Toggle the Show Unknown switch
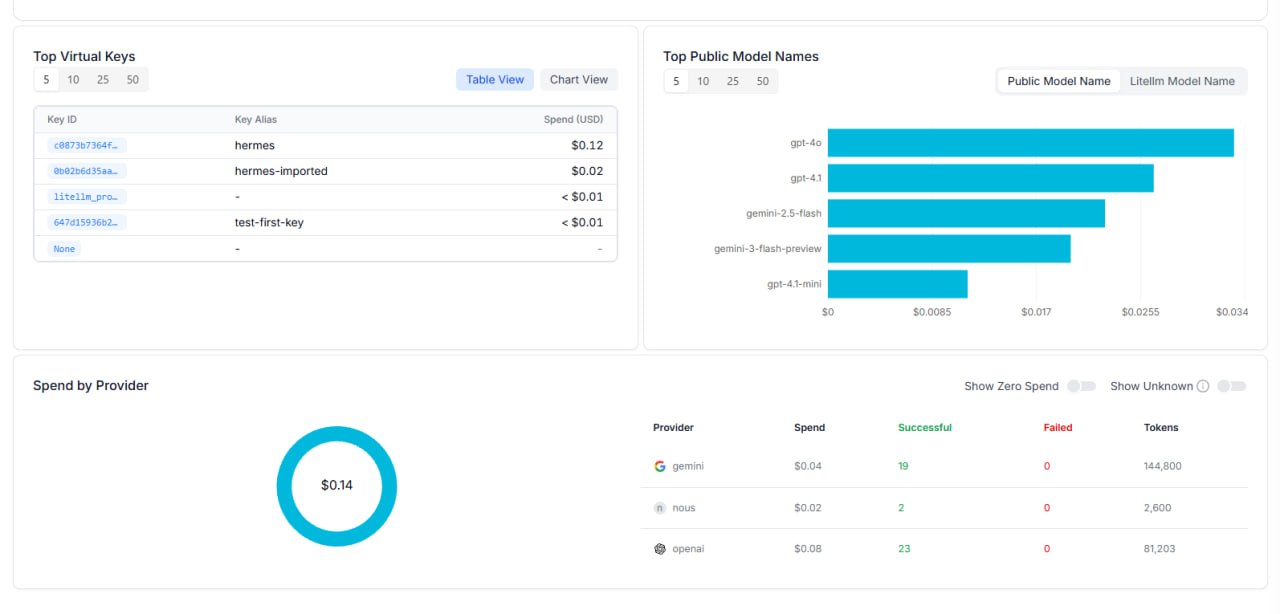This screenshot has width=1280, height=614. click(1232, 386)
